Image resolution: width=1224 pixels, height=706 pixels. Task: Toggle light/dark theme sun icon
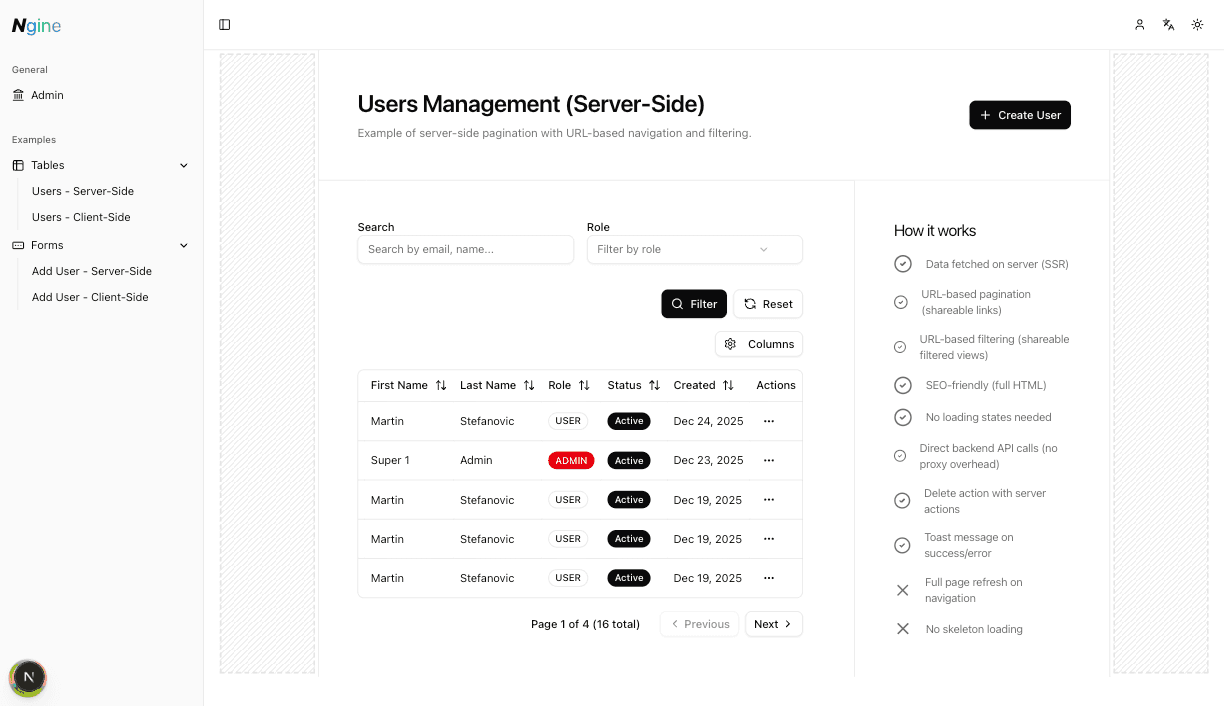1197,25
